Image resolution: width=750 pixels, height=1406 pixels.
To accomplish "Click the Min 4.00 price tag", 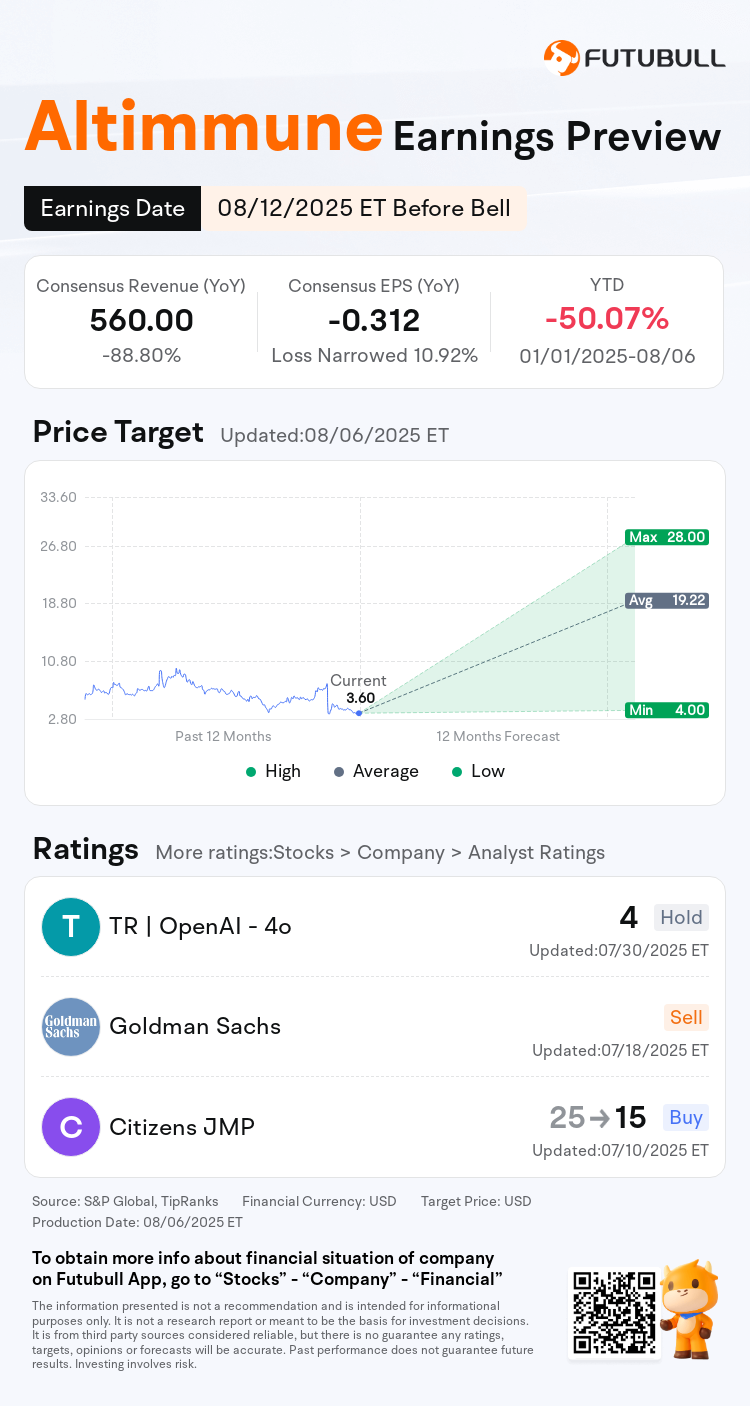I will 667,710.
